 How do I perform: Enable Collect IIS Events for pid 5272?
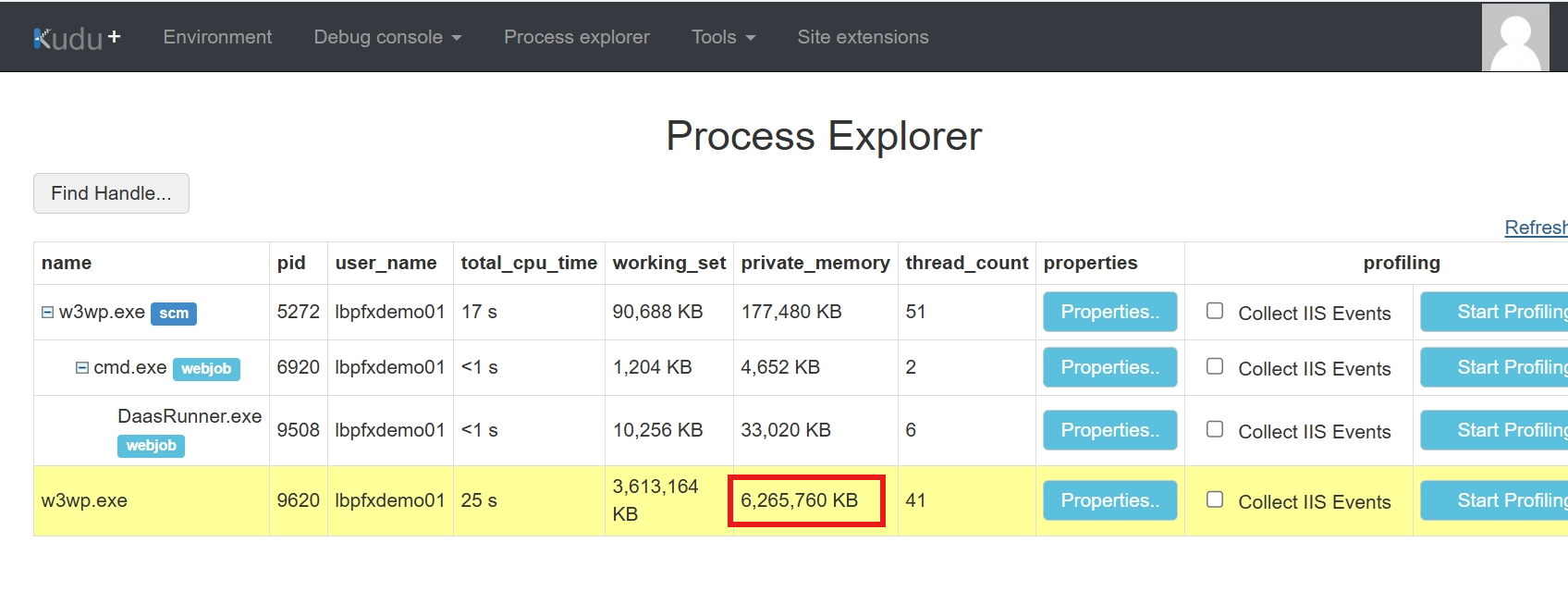1215,311
